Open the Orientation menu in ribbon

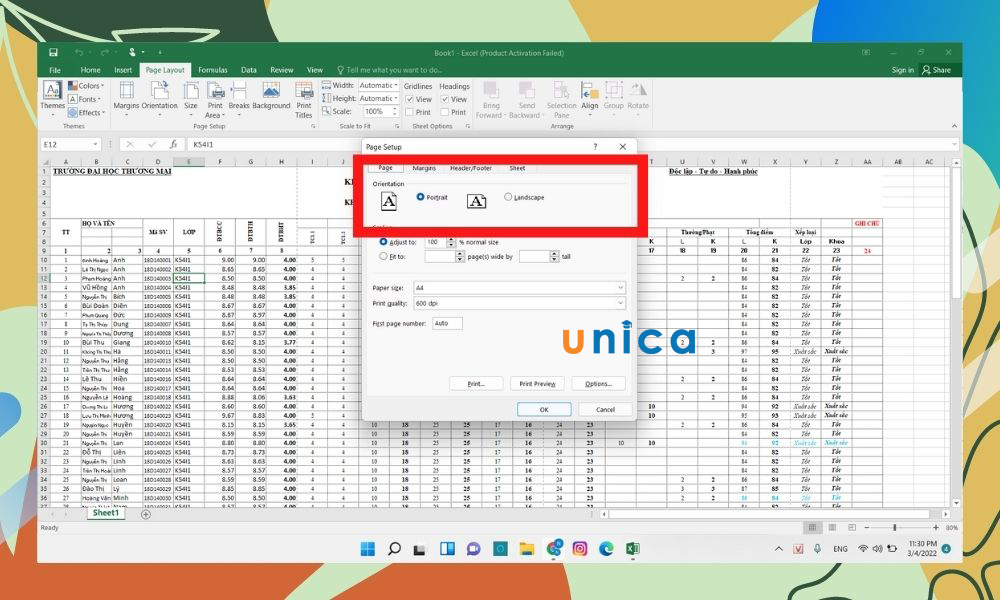159,98
